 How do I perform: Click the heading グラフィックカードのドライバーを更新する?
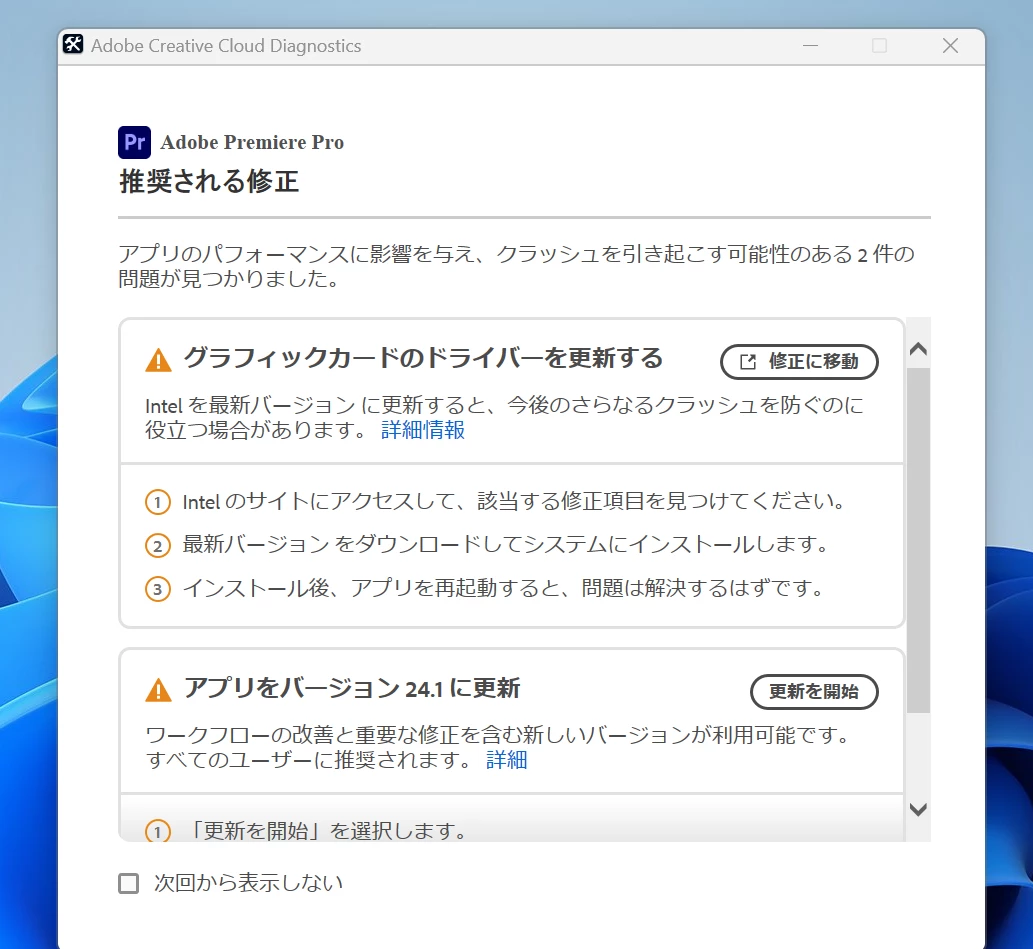423,359
